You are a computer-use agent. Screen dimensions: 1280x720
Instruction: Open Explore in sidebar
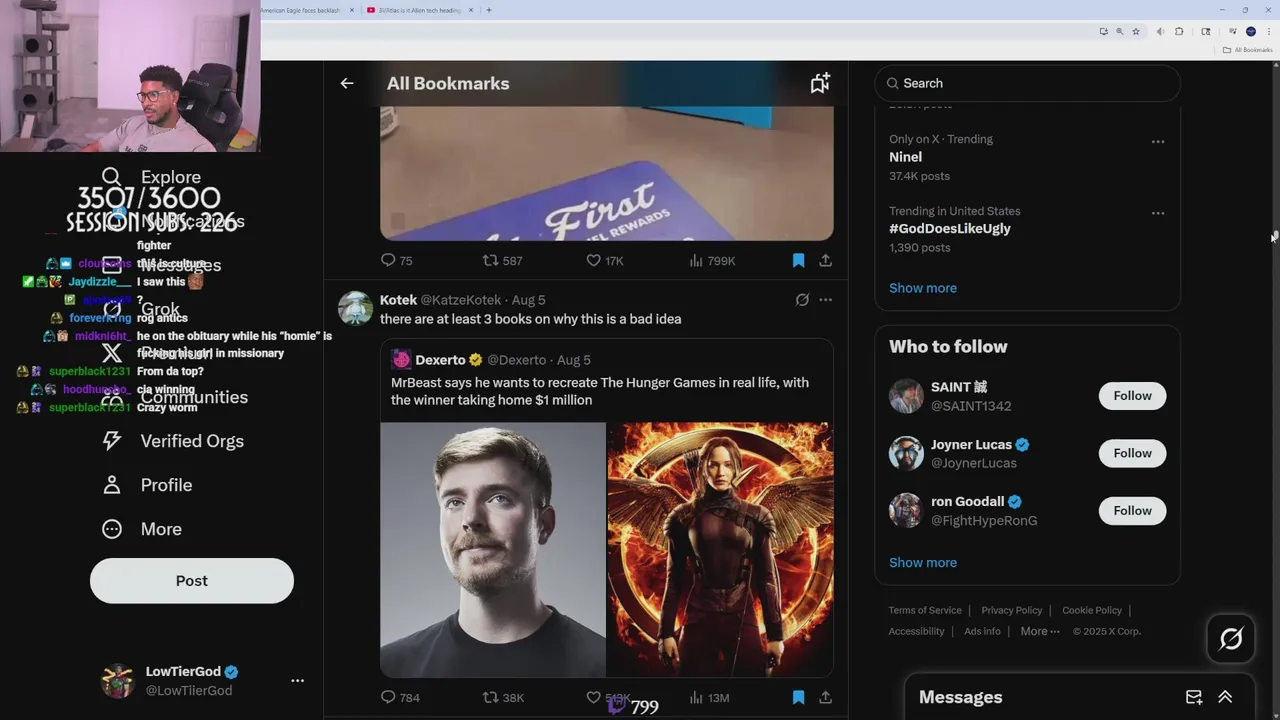point(153,177)
